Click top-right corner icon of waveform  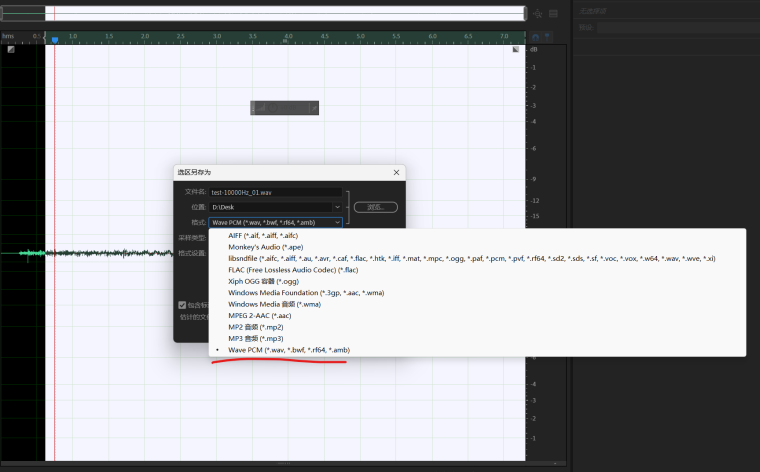coord(516,49)
